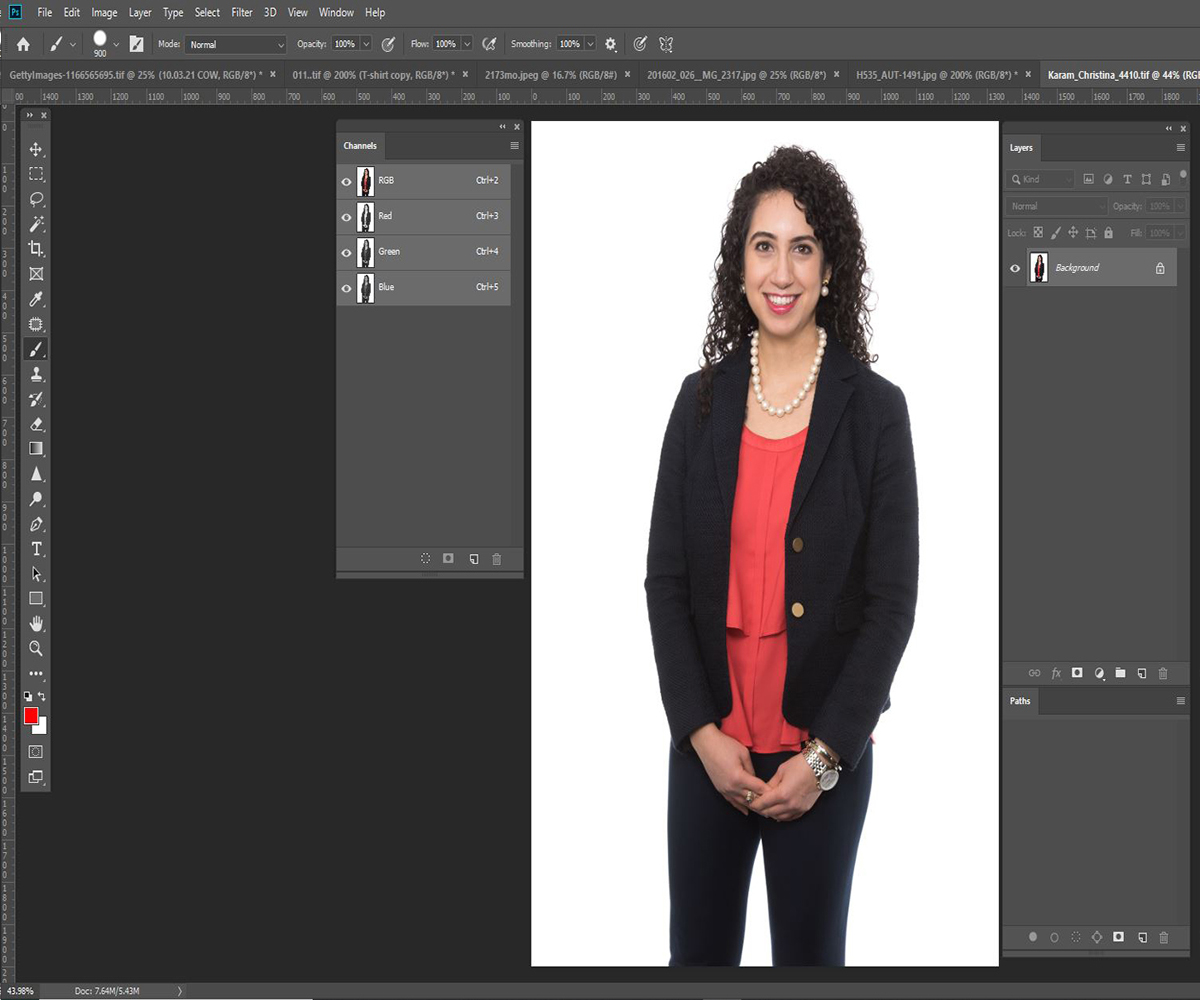Hide the Red channel visibility

(347, 217)
